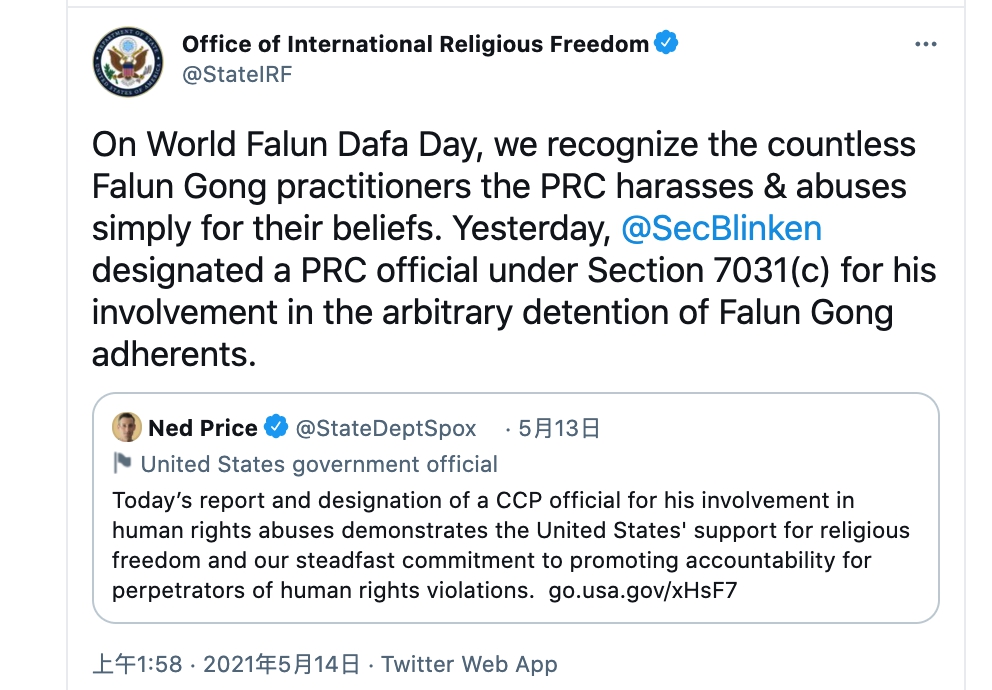
Task: Open Office of International Religious Freedom profile name
Action: click(414, 43)
